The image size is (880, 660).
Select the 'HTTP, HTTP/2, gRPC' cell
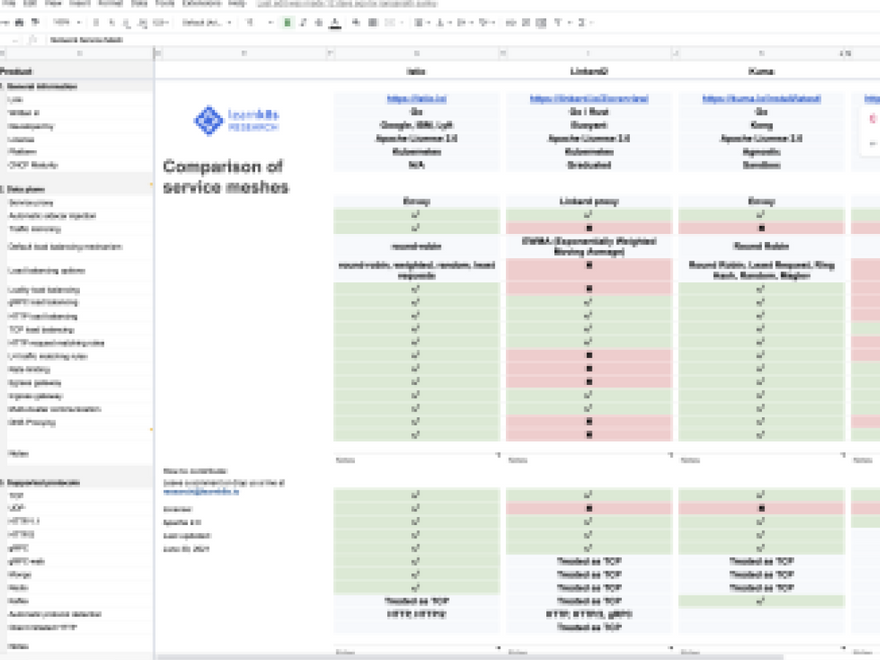pos(589,614)
